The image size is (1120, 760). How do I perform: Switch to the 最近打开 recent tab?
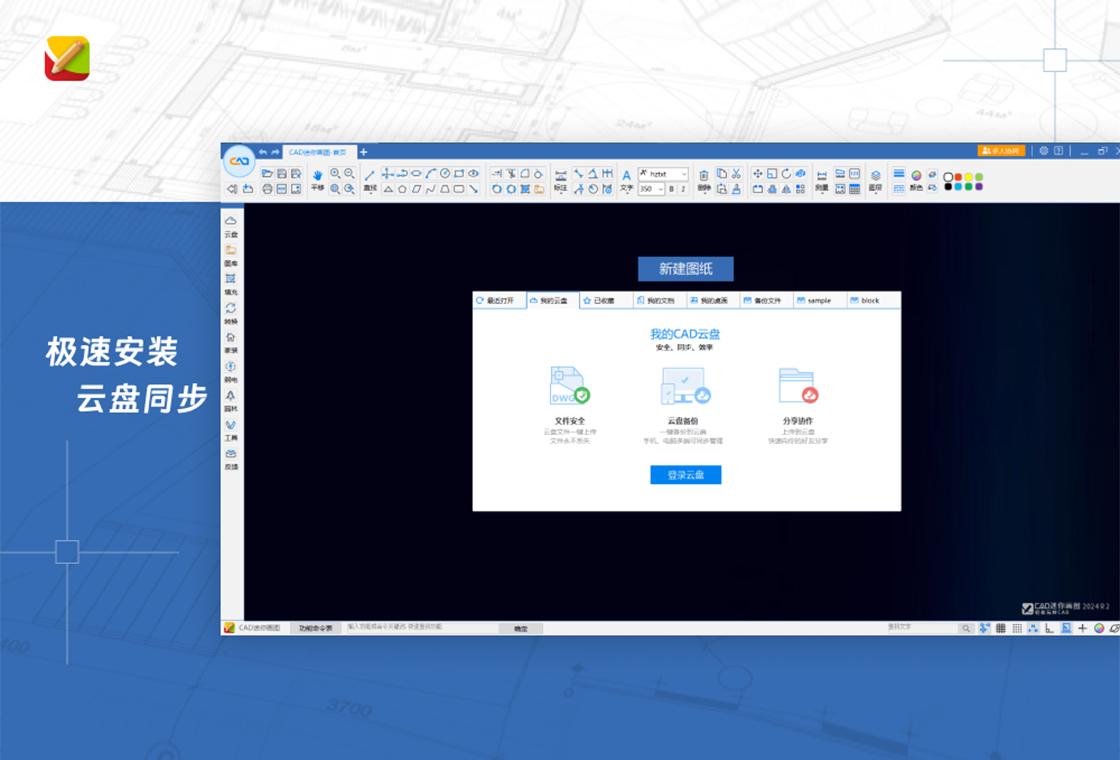500,301
